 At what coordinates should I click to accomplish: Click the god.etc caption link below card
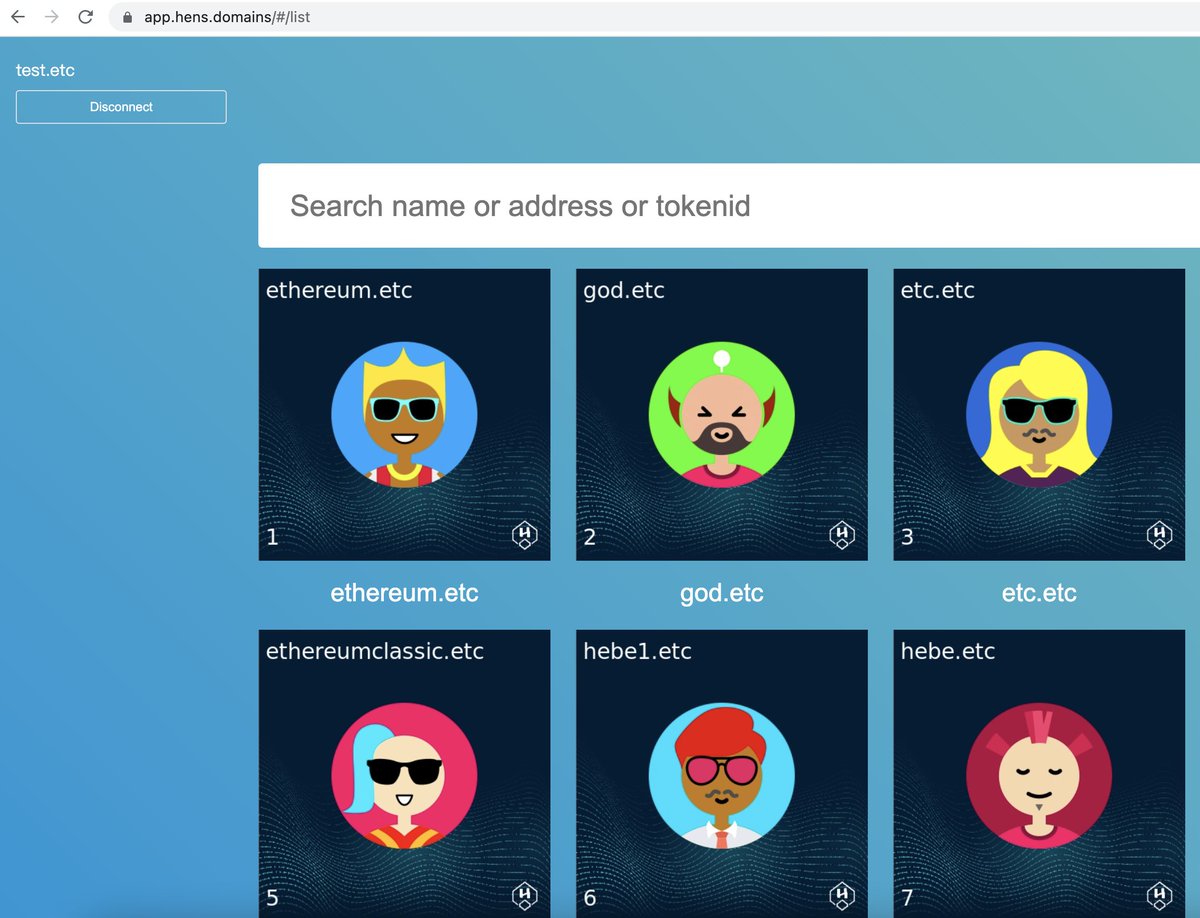click(721, 593)
